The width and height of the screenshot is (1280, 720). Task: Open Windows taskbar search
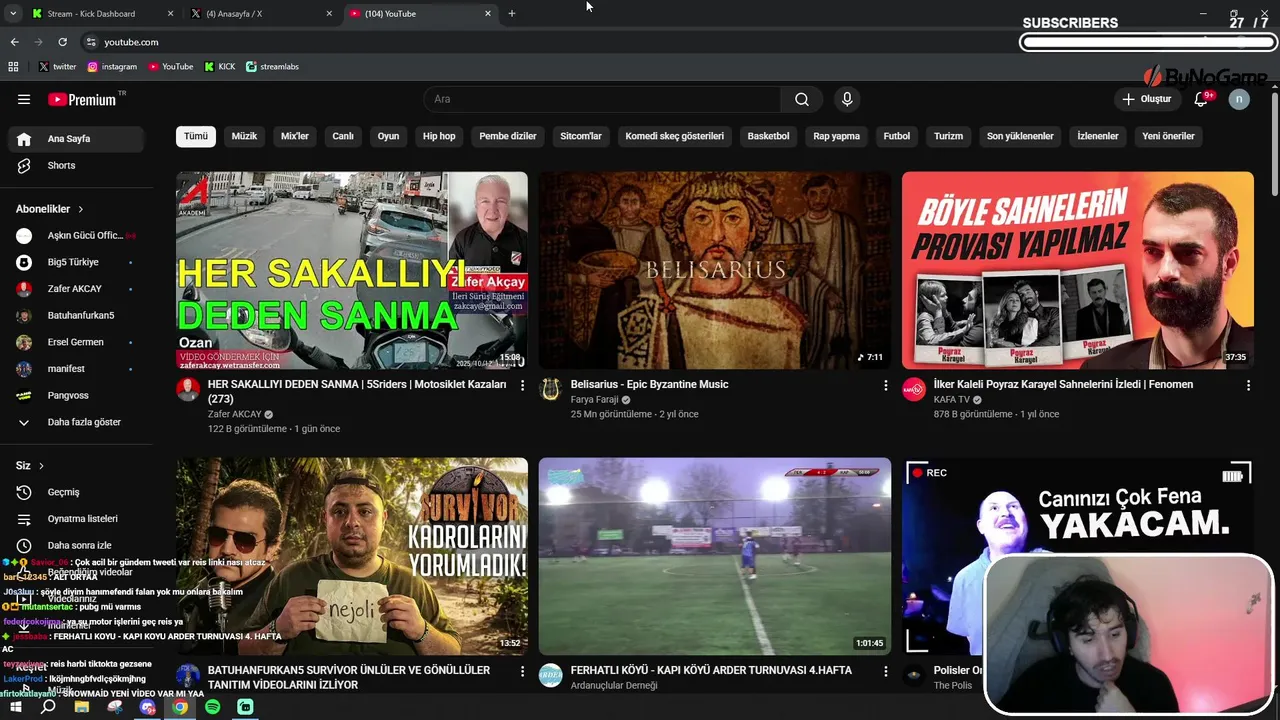pyautogui.click(x=48, y=707)
